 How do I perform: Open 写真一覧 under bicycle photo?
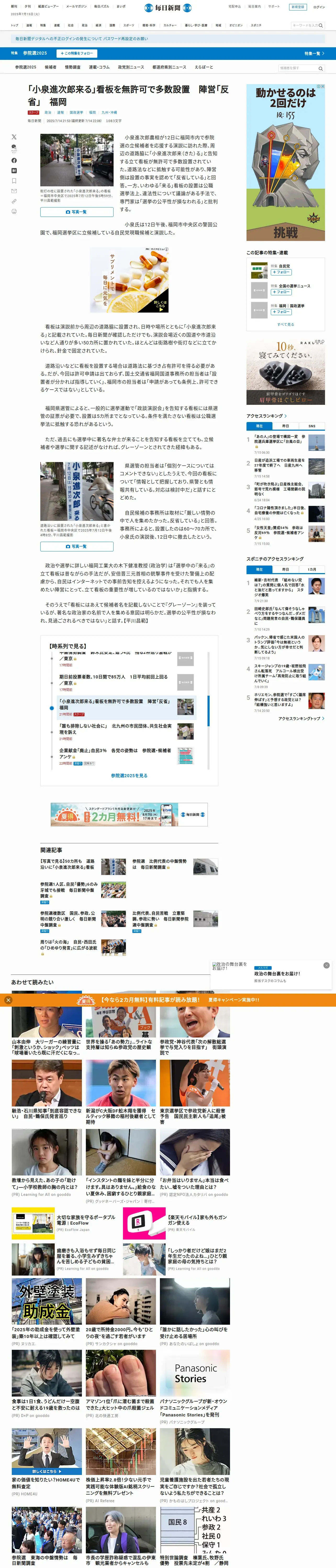coord(77,547)
